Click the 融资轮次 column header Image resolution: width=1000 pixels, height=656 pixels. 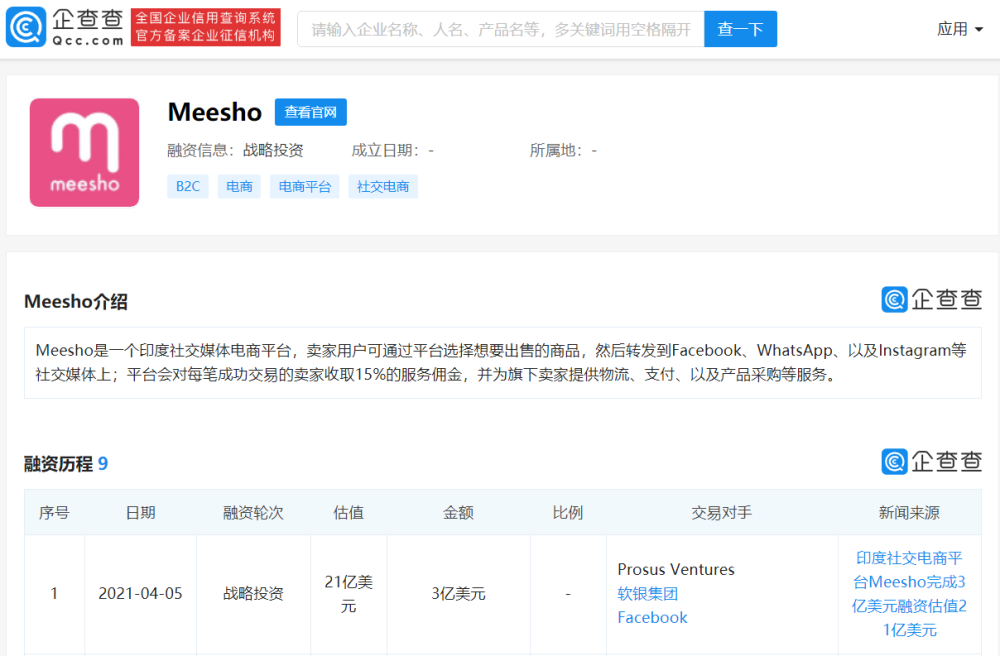pyautogui.click(x=253, y=513)
